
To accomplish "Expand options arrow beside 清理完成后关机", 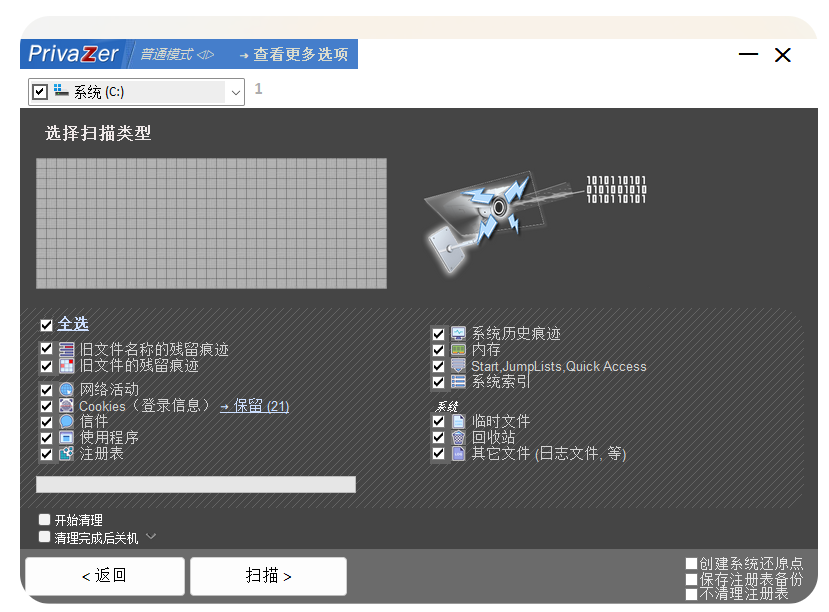I will (151, 537).
